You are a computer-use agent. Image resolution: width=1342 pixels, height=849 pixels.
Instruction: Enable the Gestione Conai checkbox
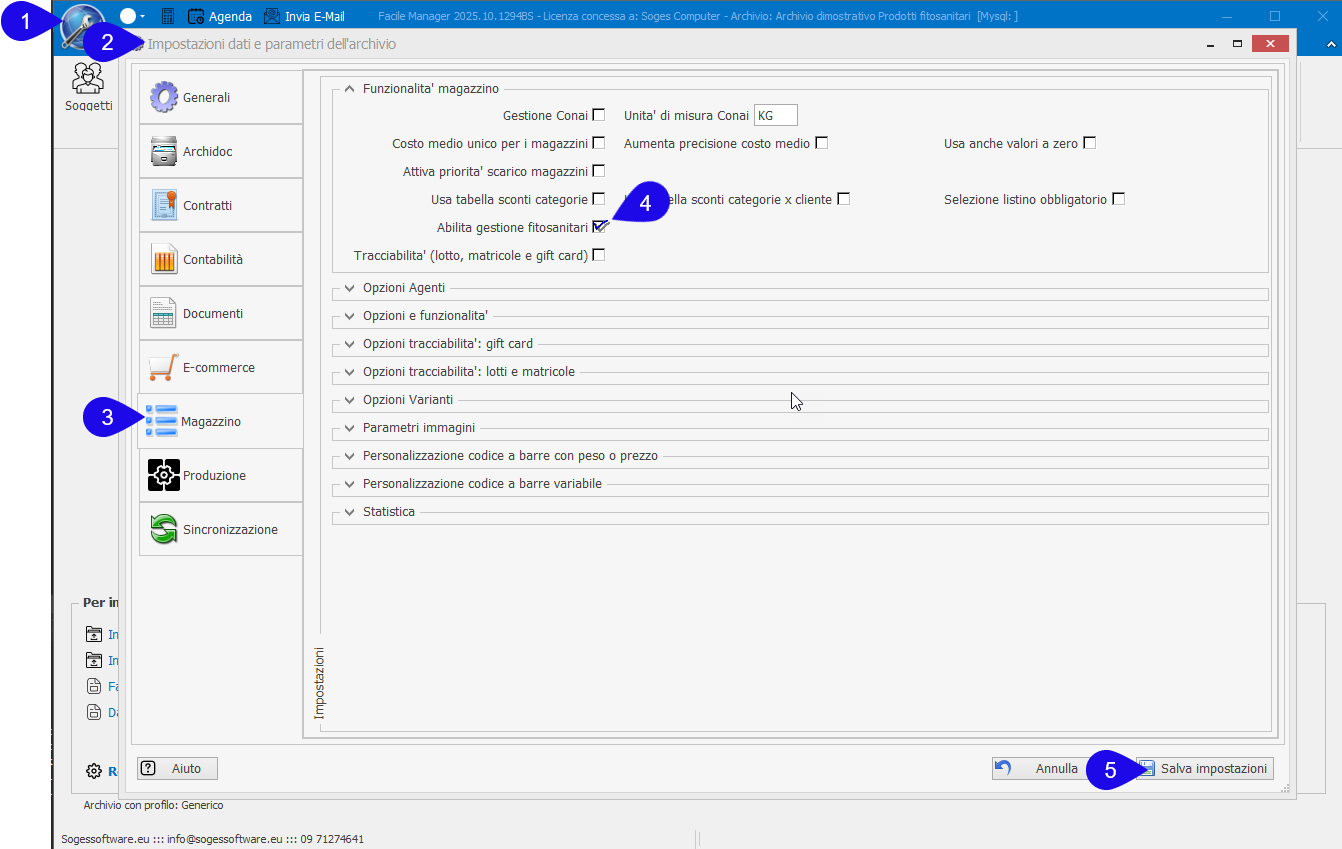[x=599, y=115]
